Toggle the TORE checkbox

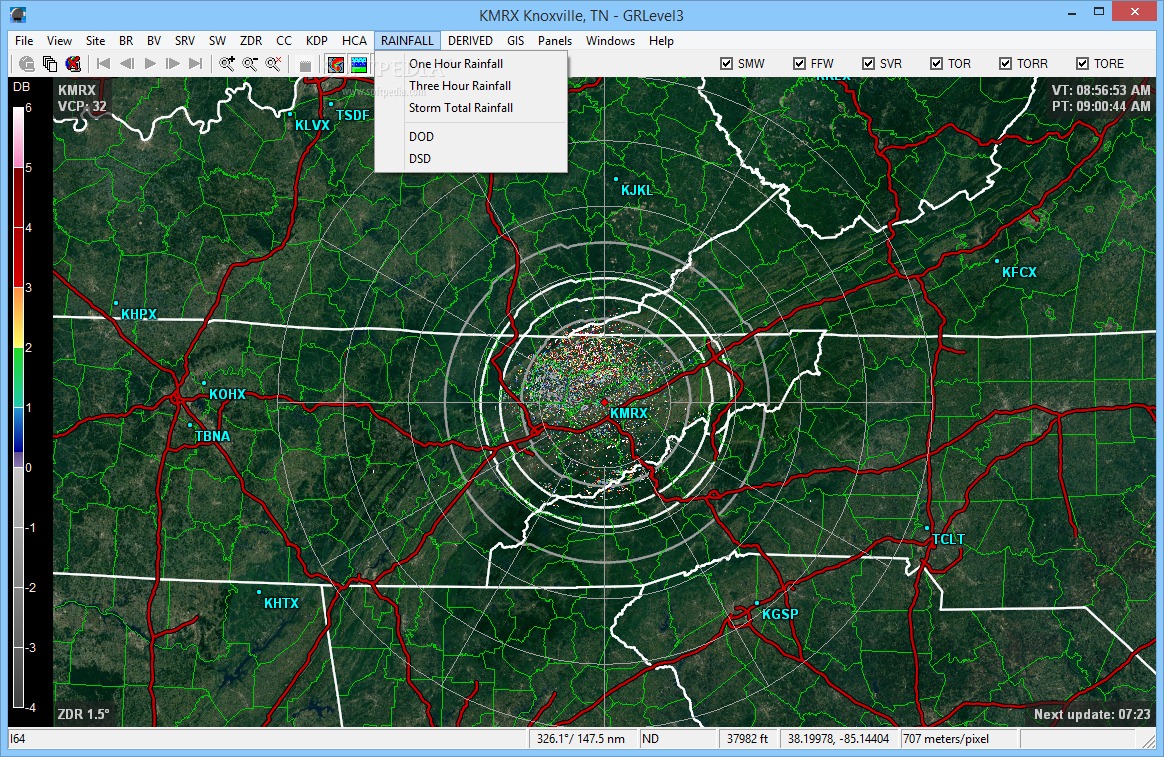1082,64
